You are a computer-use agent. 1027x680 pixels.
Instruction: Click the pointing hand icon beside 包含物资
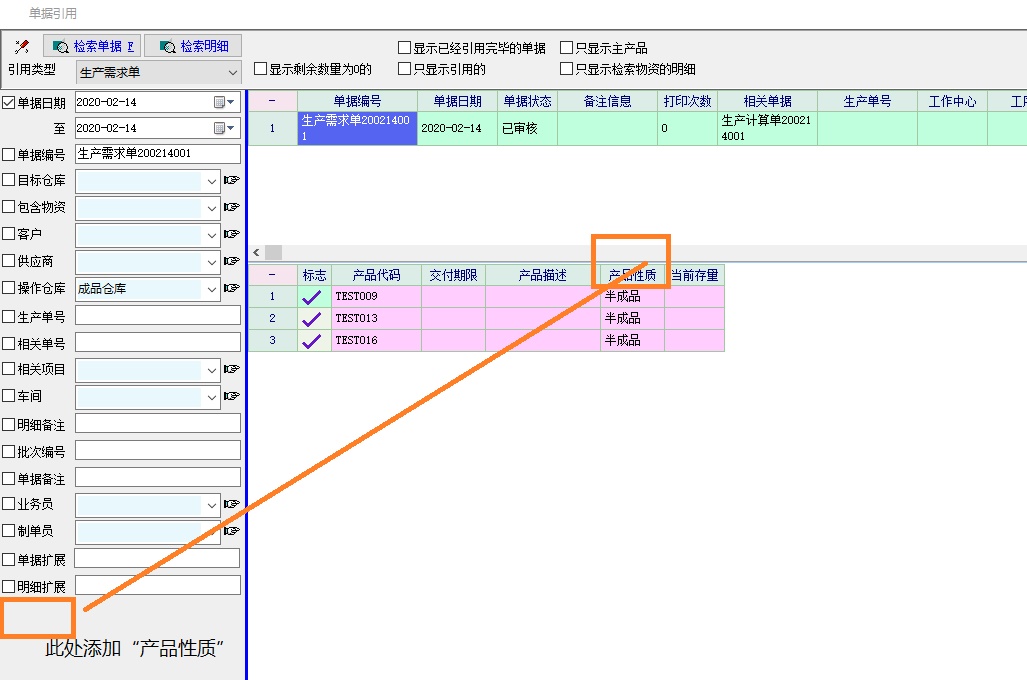(232, 207)
